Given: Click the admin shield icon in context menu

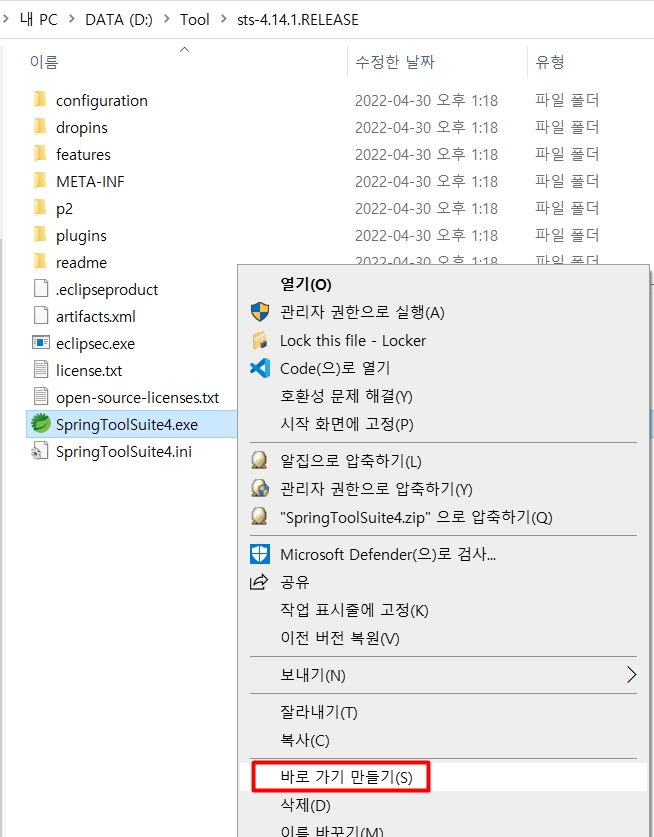Looking at the screenshot, I should pos(260,312).
